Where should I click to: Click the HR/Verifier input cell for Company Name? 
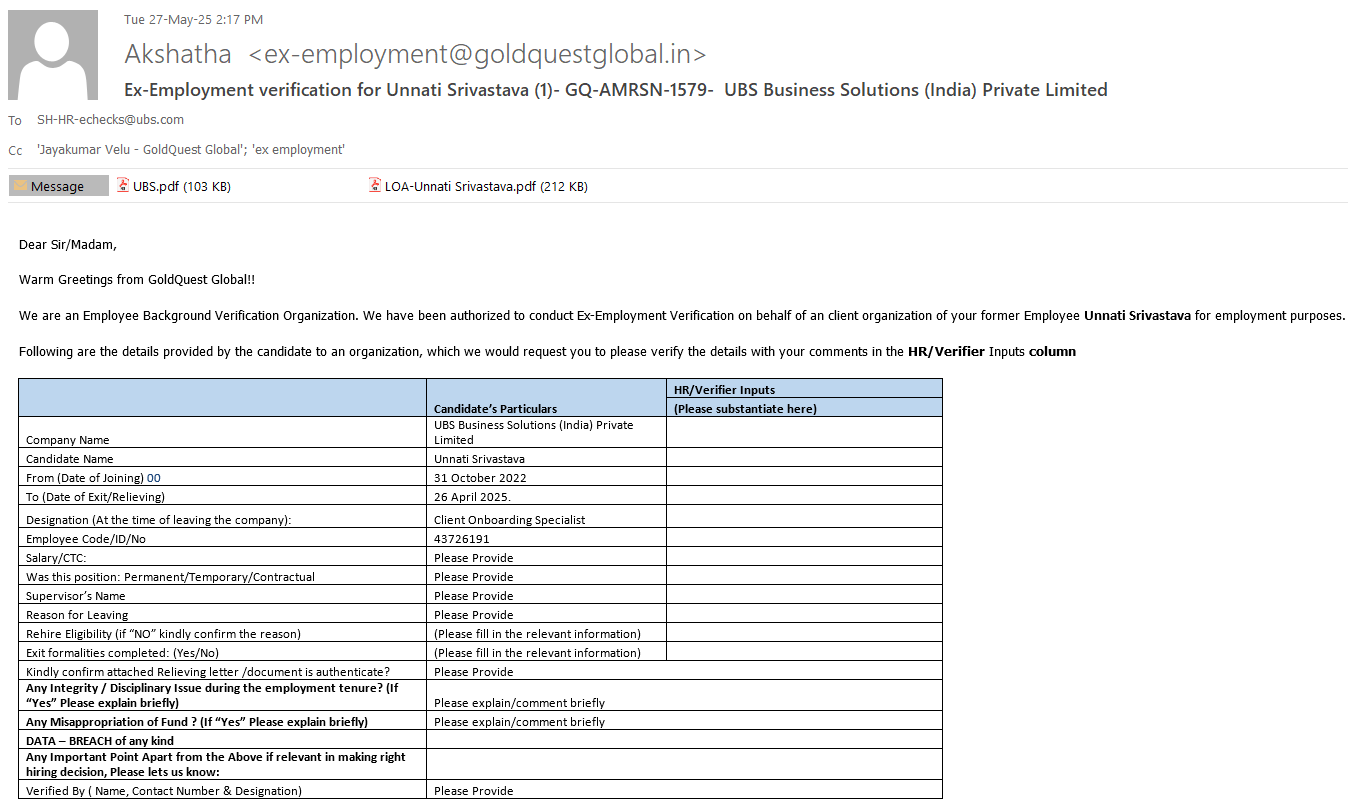pyautogui.click(x=804, y=432)
